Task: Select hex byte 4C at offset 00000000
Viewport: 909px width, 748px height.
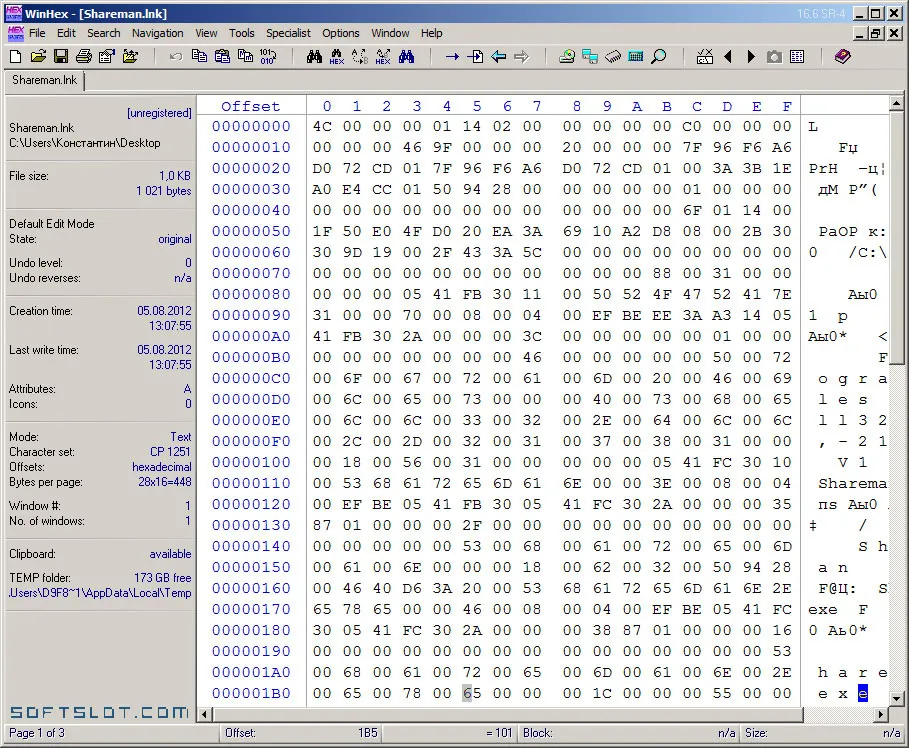Action: (x=322, y=126)
